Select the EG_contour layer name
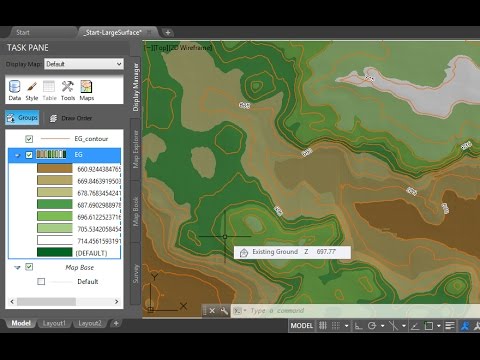Screen dimensions: 480x360 [x=91, y=139]
